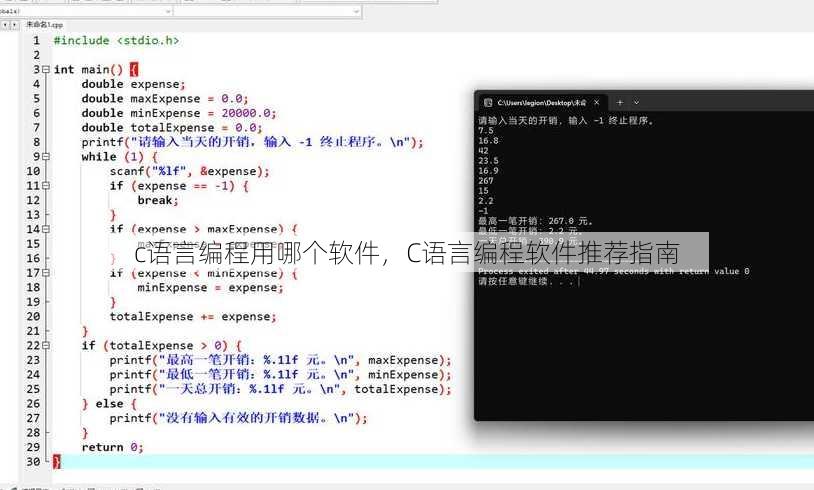
Task: Click the '#include <stdio.h>' line
Action: (x=116, y=40)
